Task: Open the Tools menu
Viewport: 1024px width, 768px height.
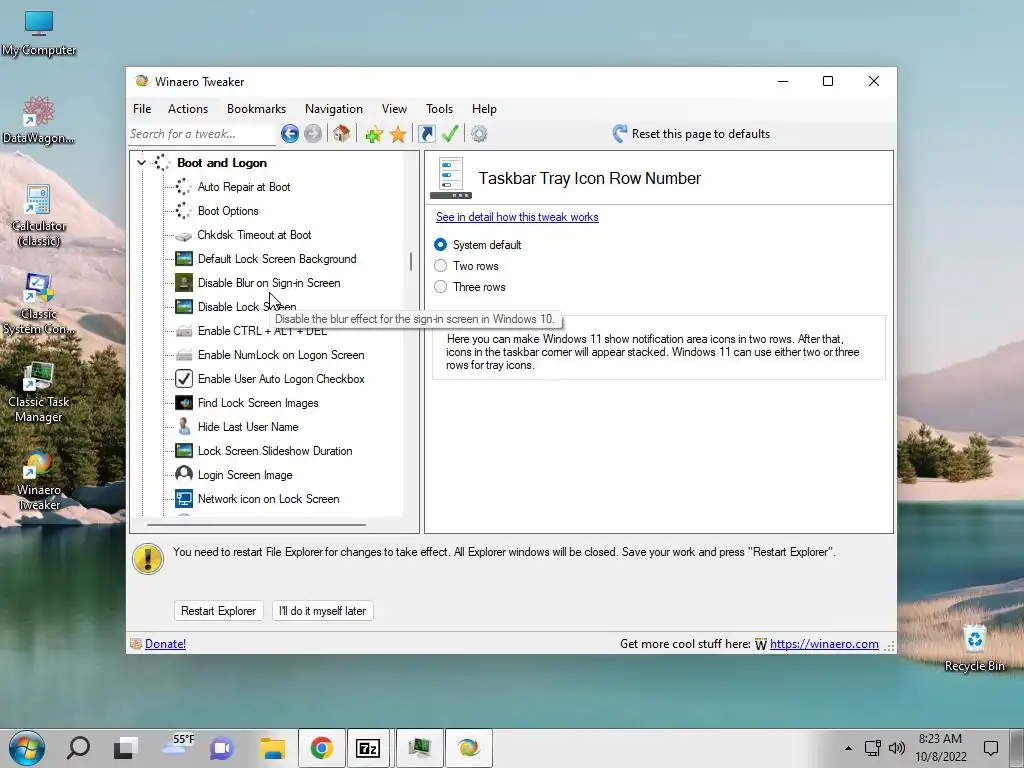Action: click(x=440, y=109)
